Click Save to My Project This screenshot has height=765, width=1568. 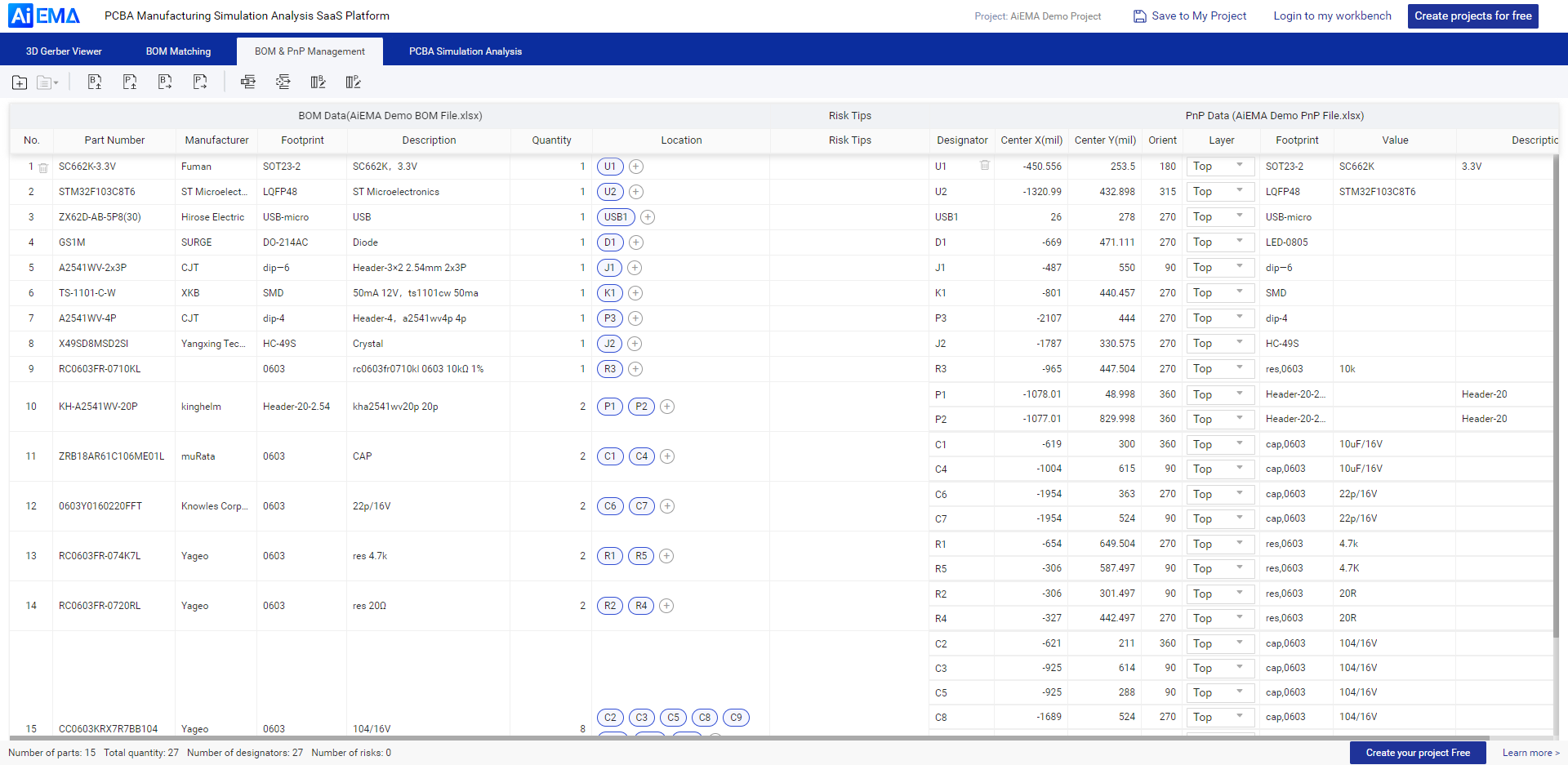[x=1190, y=16]
